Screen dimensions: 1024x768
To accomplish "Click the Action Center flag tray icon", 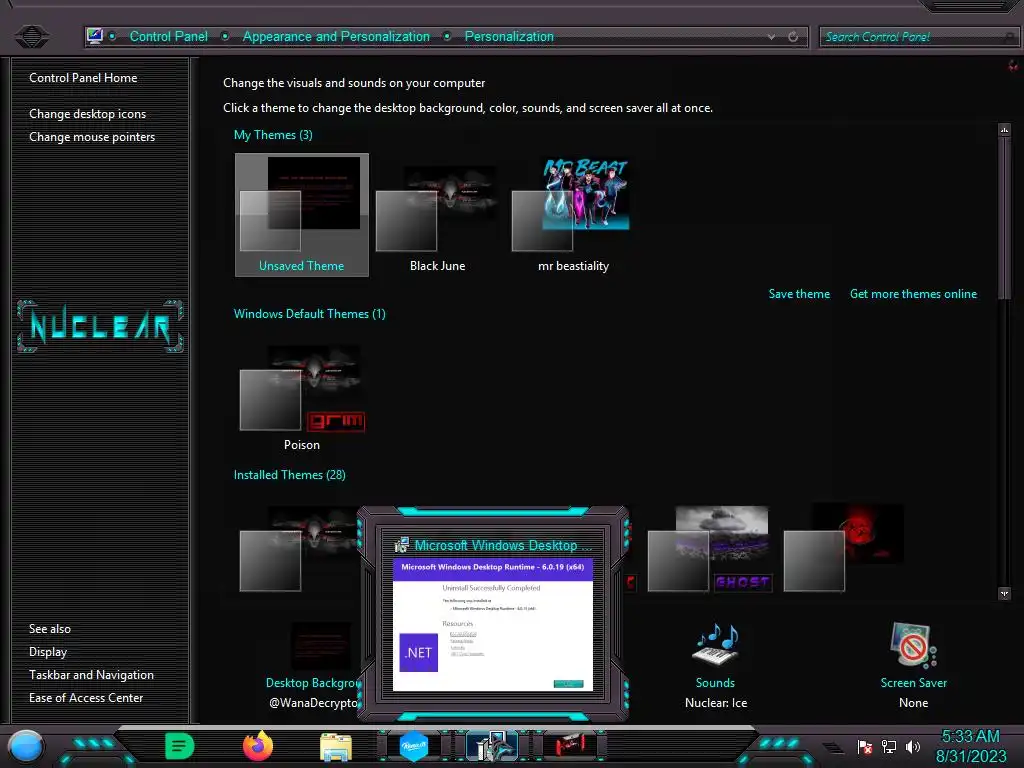I will click(x=865, y=746).
